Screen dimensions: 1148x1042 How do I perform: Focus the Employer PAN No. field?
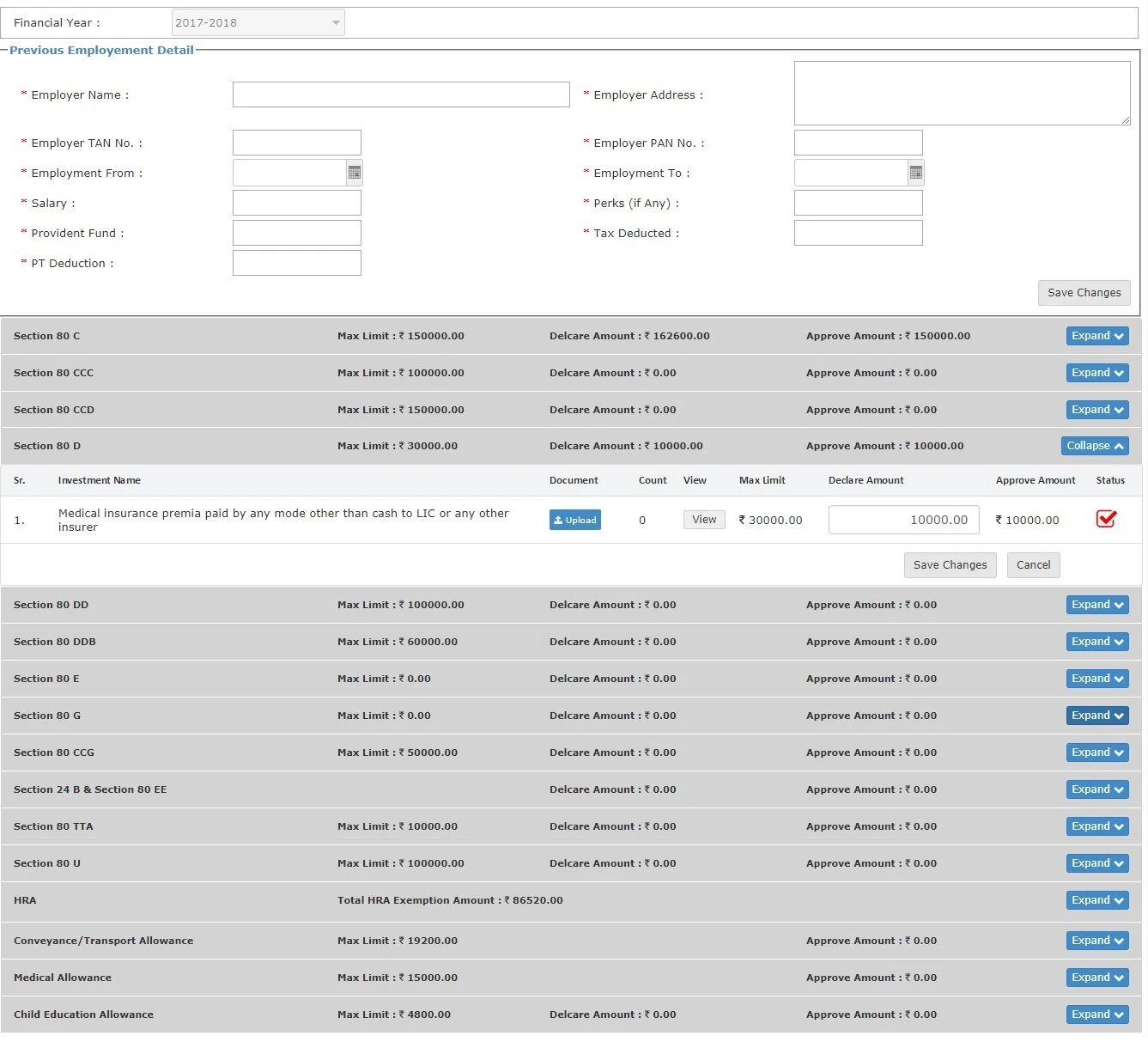858,143
